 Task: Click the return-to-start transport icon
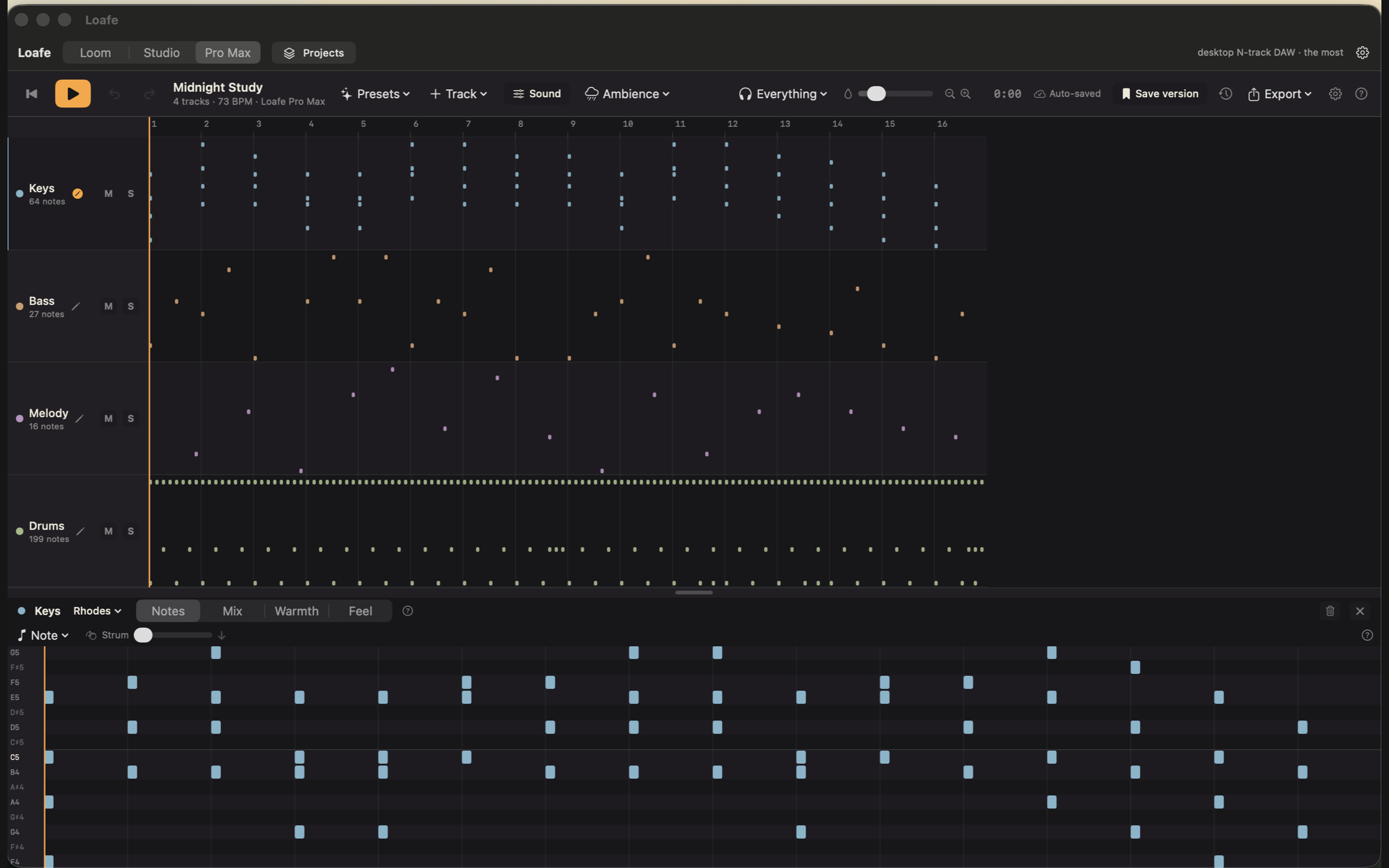[31, 93]
